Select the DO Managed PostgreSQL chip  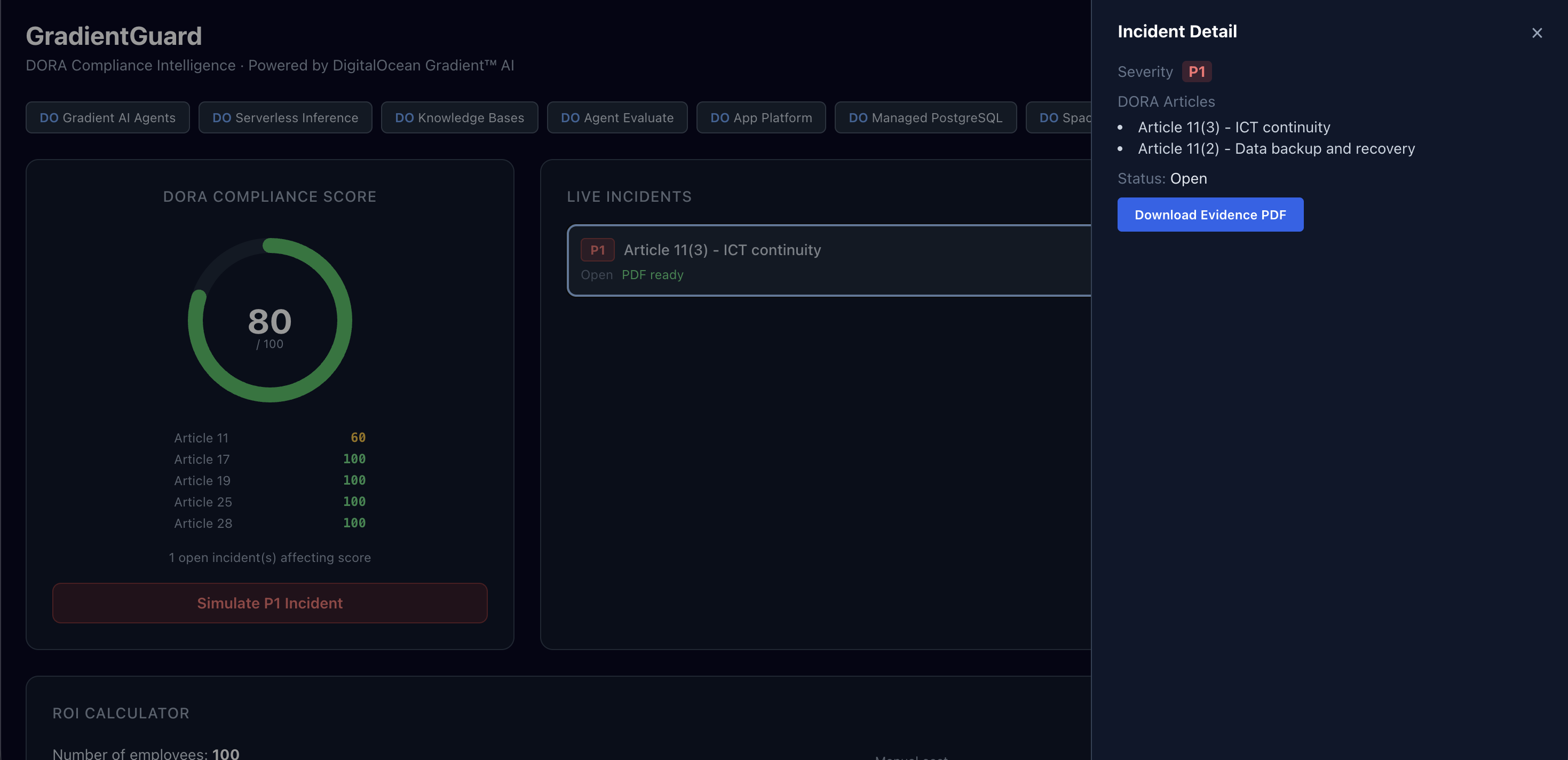pos(924,117)
